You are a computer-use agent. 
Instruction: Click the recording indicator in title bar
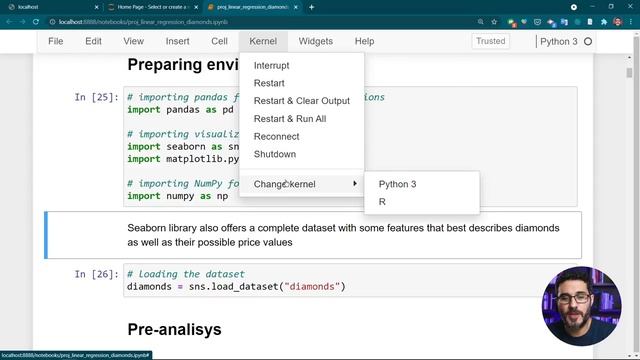(x=573, y=7)
